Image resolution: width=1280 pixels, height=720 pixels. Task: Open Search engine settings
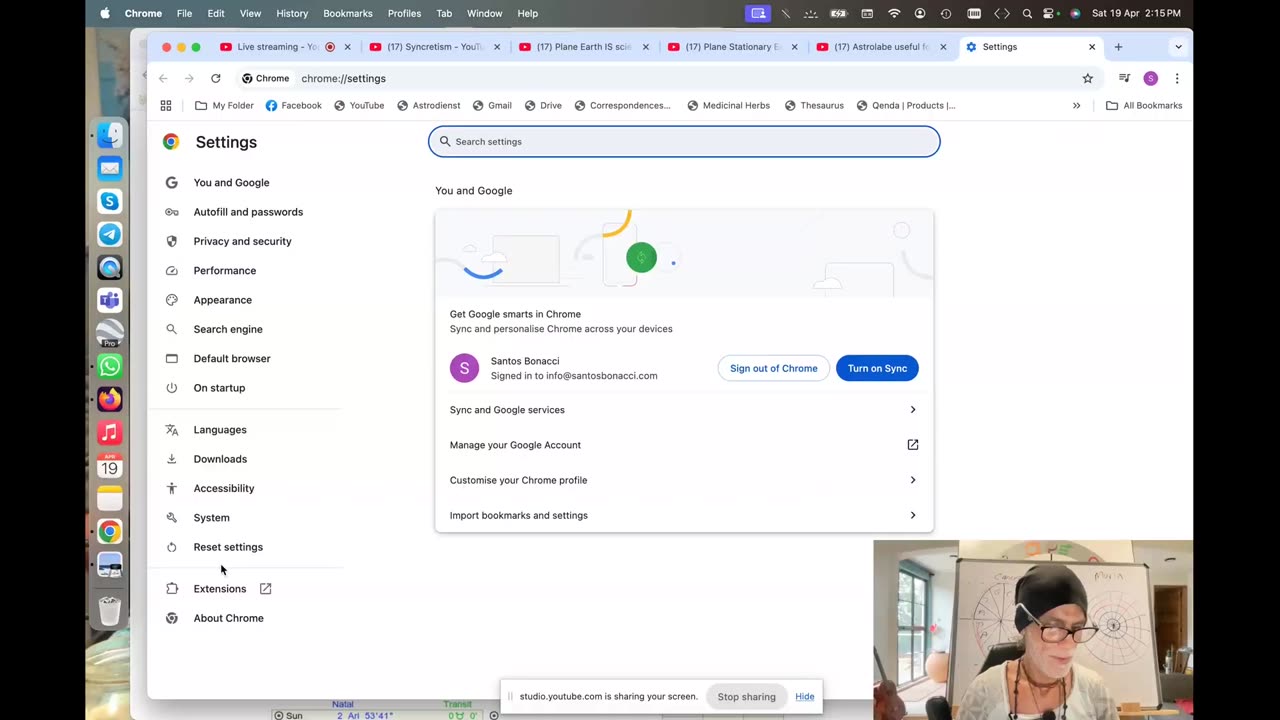[x=228, y=329]
